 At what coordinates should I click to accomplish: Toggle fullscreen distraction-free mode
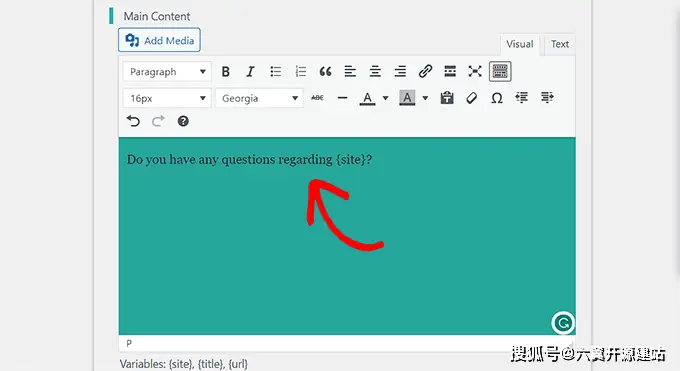tap(475, 72)
